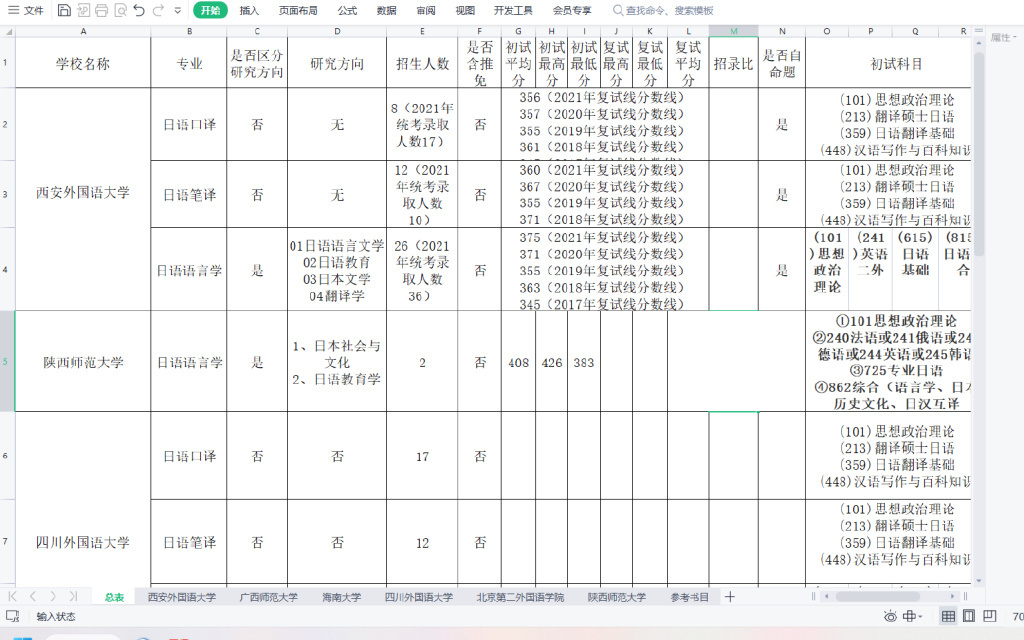1024x640 pixels.
Task: Select the 开始 ribbon tab
Action: (x=210, y=10)
